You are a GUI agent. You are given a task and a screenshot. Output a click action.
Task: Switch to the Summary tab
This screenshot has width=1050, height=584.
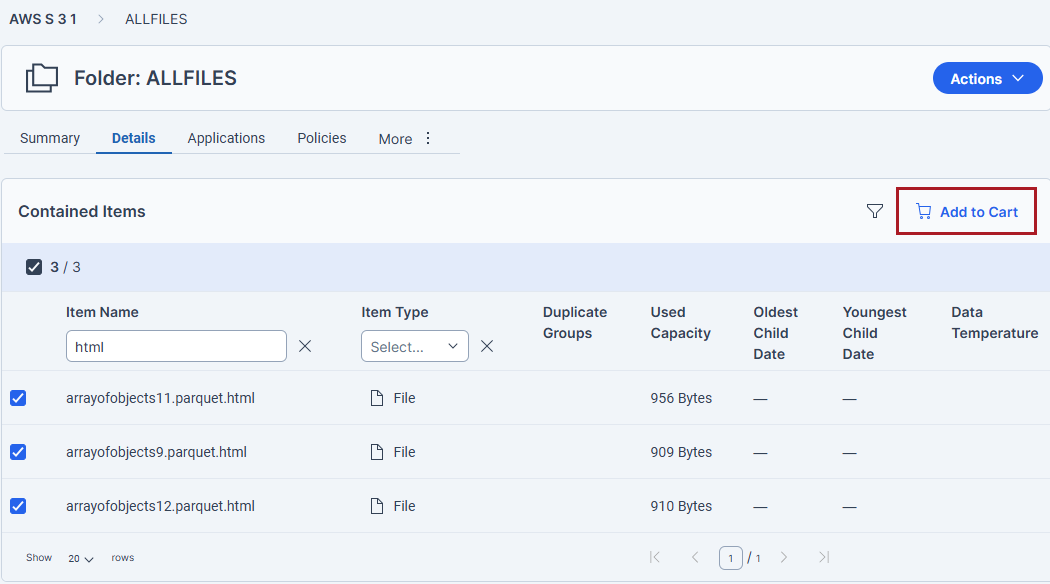(50, 138)
